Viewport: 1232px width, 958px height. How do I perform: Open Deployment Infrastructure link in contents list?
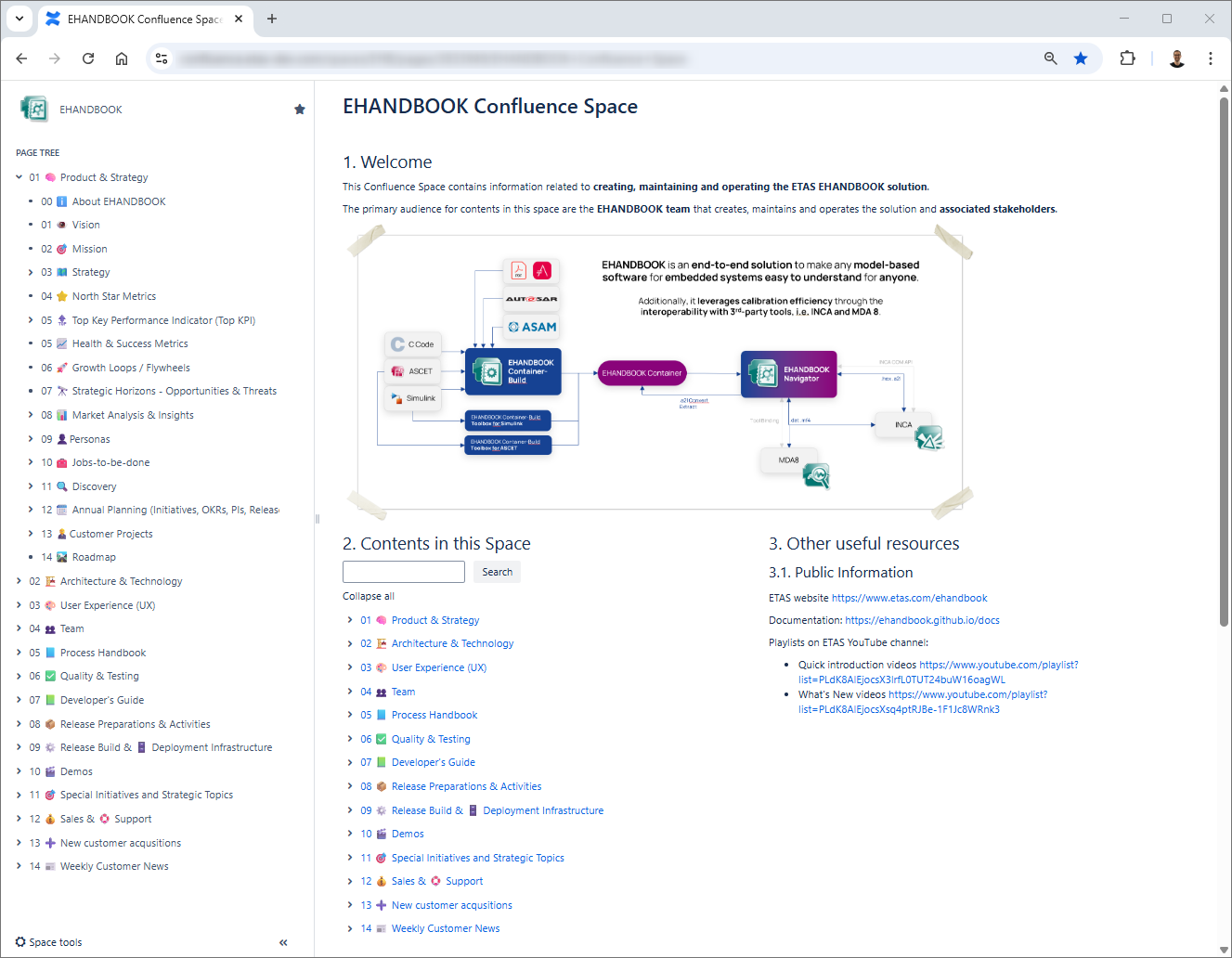[543, 810]
